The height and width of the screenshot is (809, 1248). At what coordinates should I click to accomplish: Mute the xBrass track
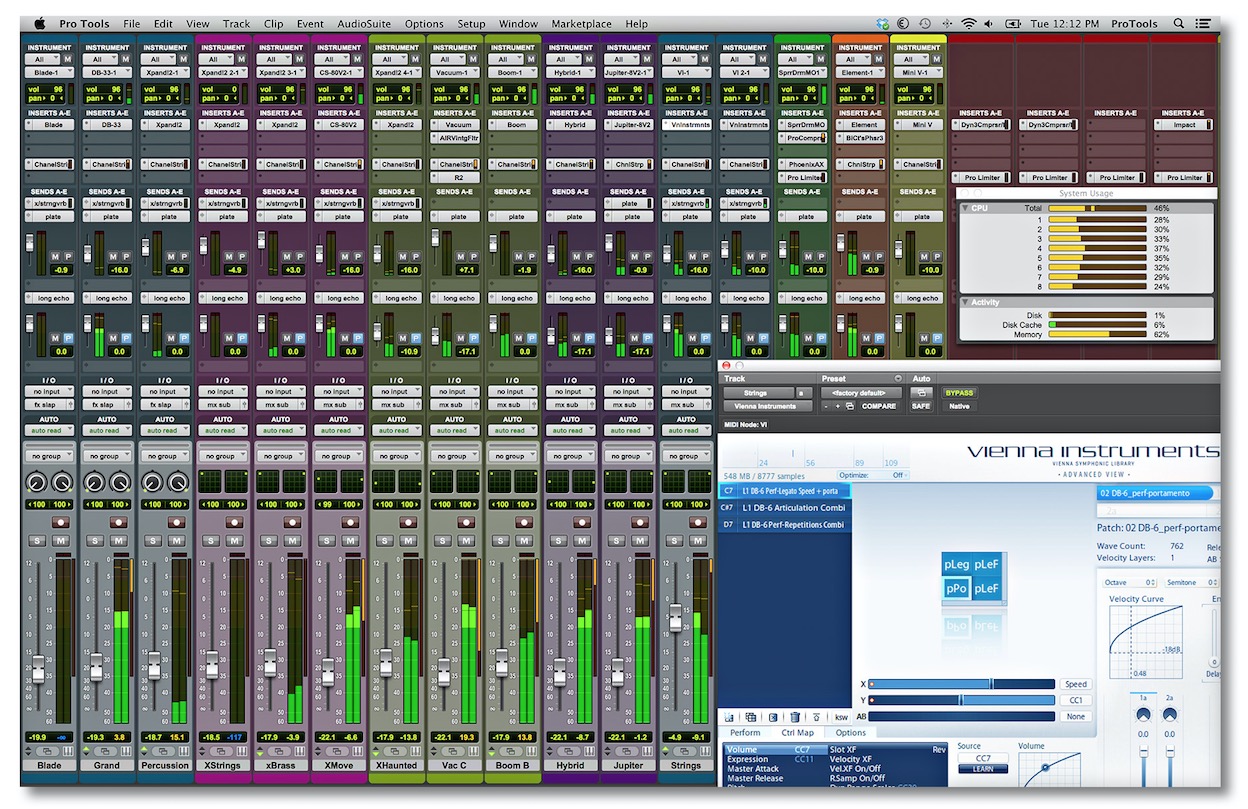[x=291, y=541]
